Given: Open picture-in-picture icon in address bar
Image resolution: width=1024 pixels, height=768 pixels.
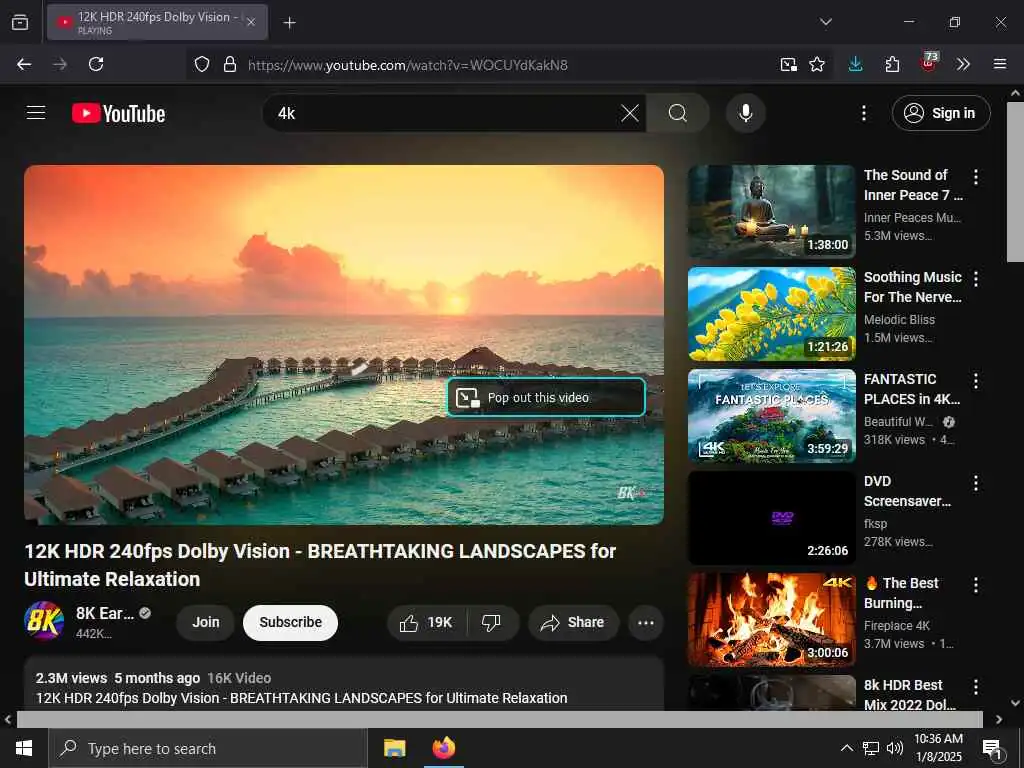Looking at the screenshot, I should (788, 64).
